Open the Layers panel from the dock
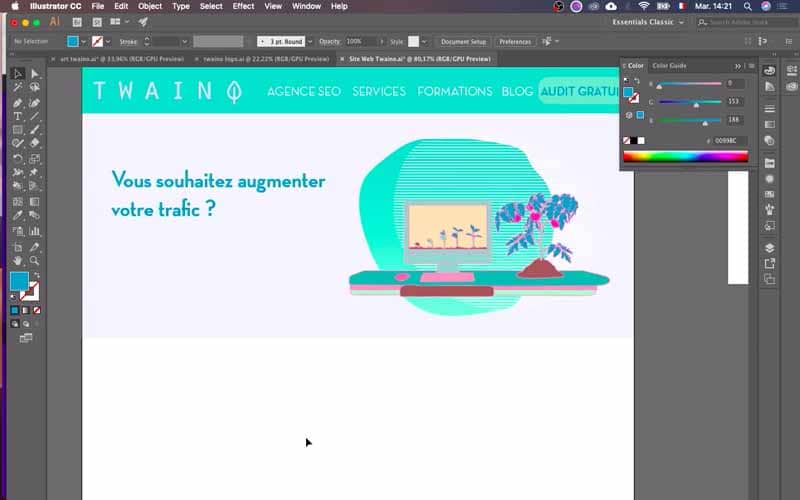800x500 pixels. (x=769, y=248)
